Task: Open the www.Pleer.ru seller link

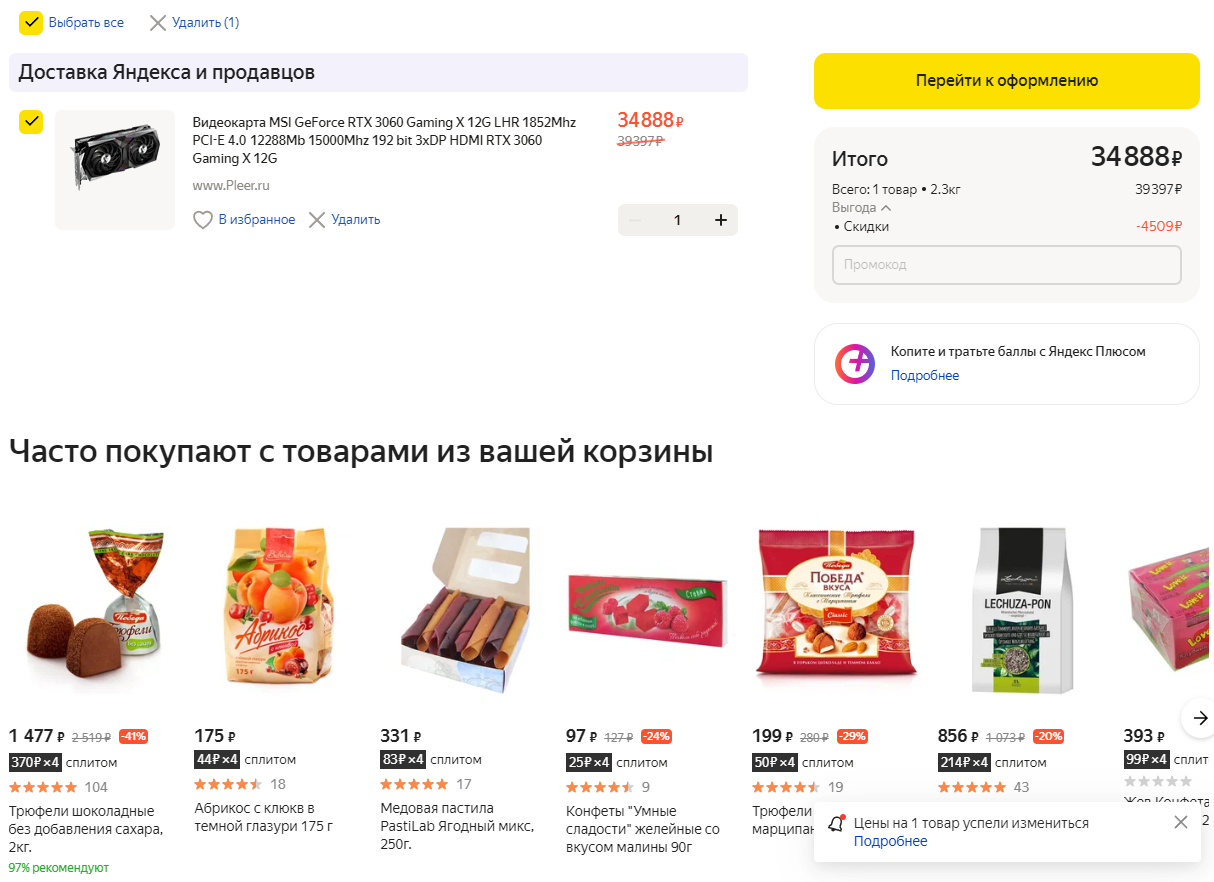Action: click(x=231, y=186)
